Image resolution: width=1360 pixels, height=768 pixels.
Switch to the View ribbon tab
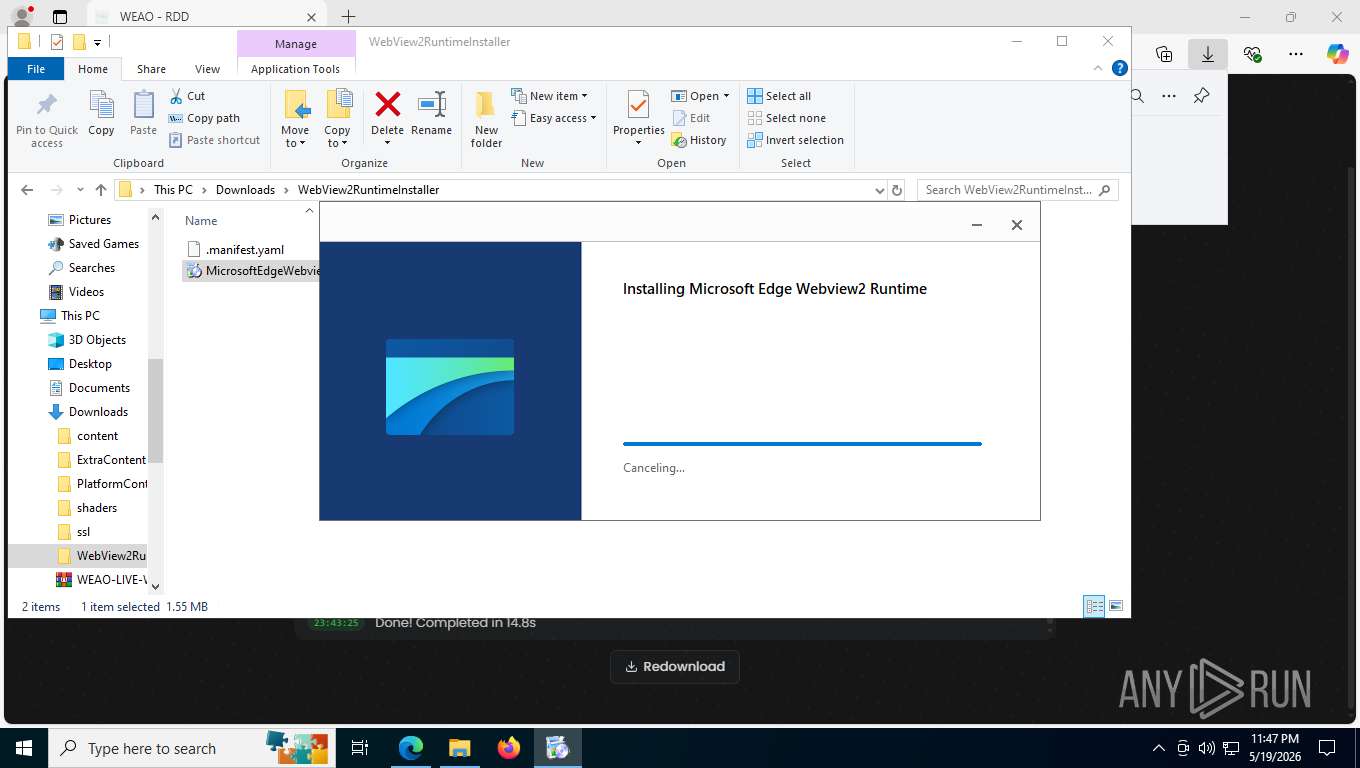point(207,69)
